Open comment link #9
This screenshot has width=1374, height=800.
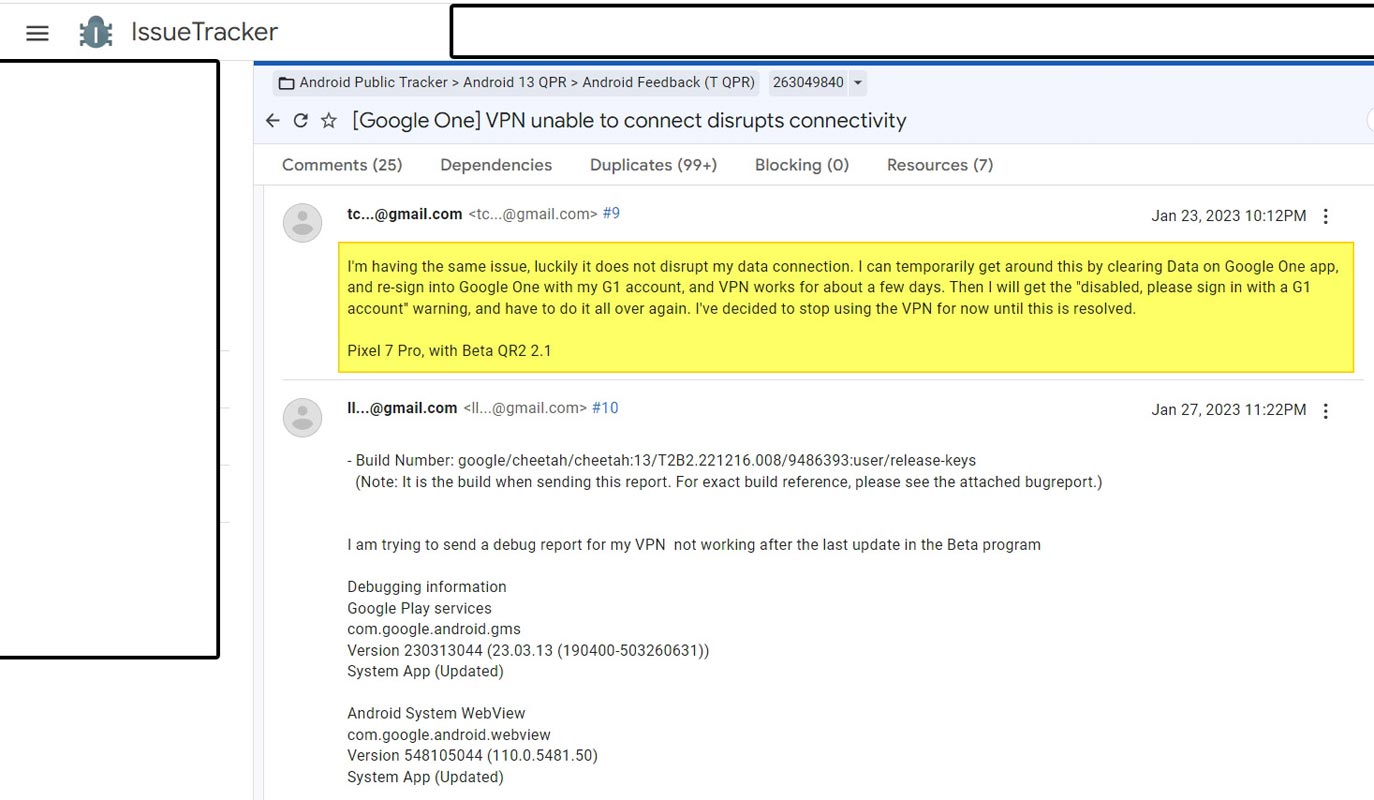coord(611,213)
